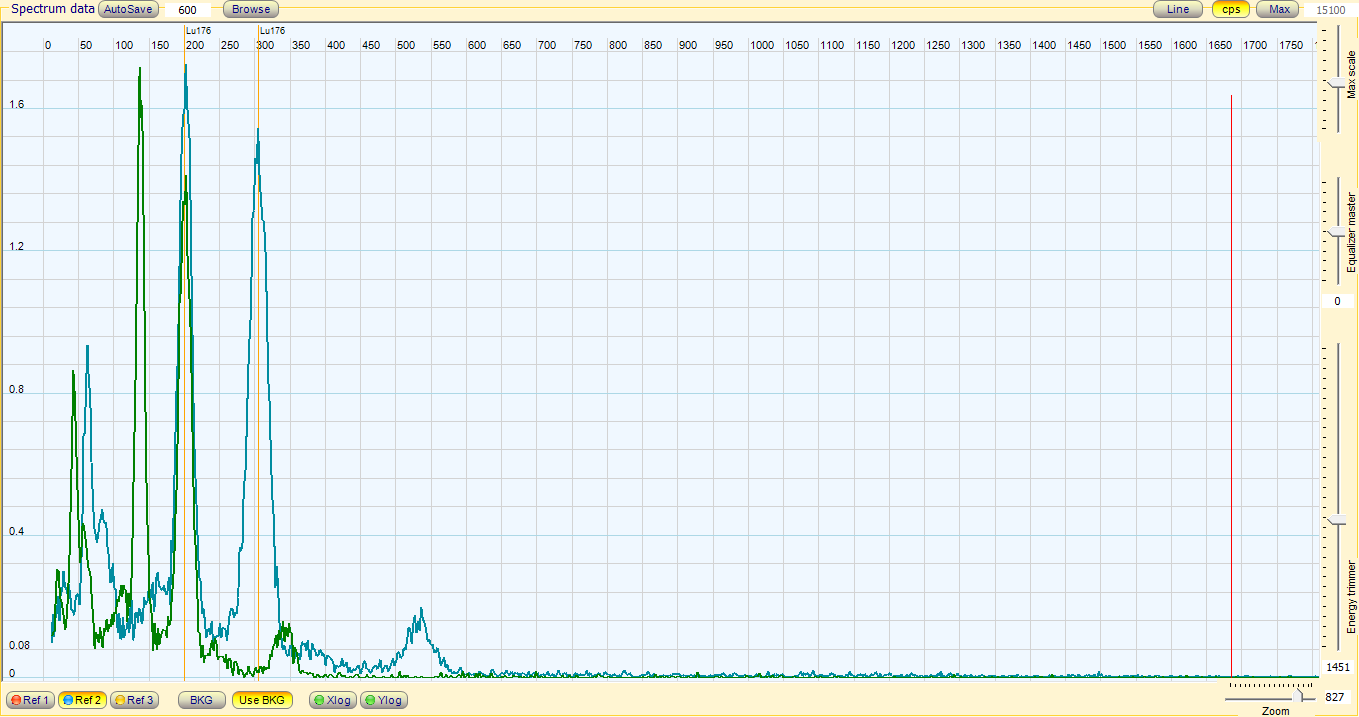Turn off the Use BKG option
This screenshot has width=1359, height=717.
[x=262, y=700]
